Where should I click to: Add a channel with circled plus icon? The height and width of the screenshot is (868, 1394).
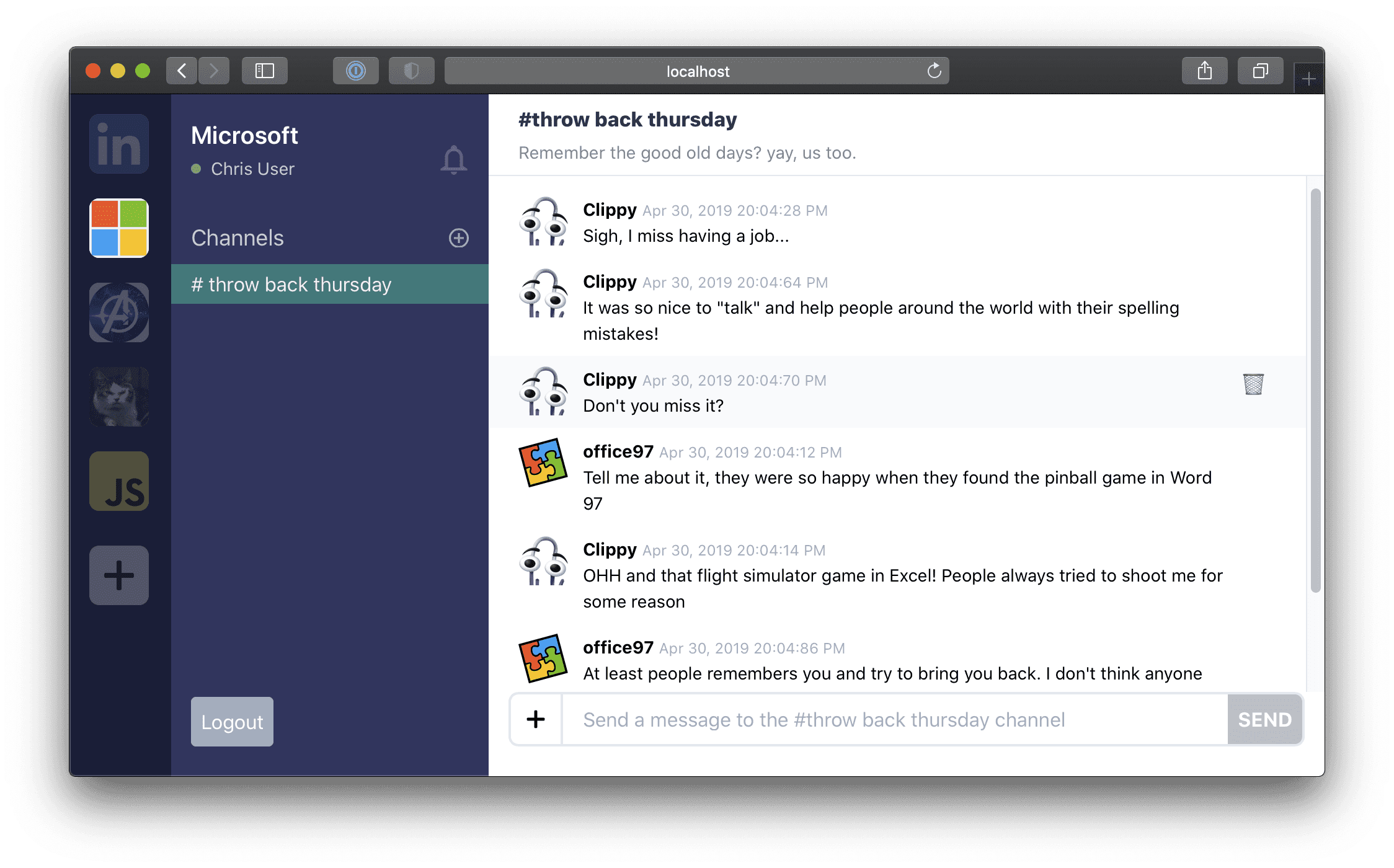coord(459,238)
